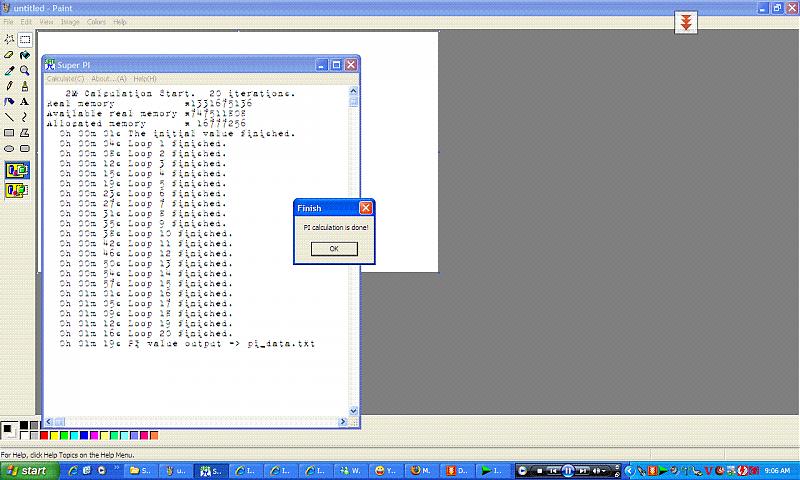Activate the rectangular Select tool
The image size is (800, 480).
[25, 40]
